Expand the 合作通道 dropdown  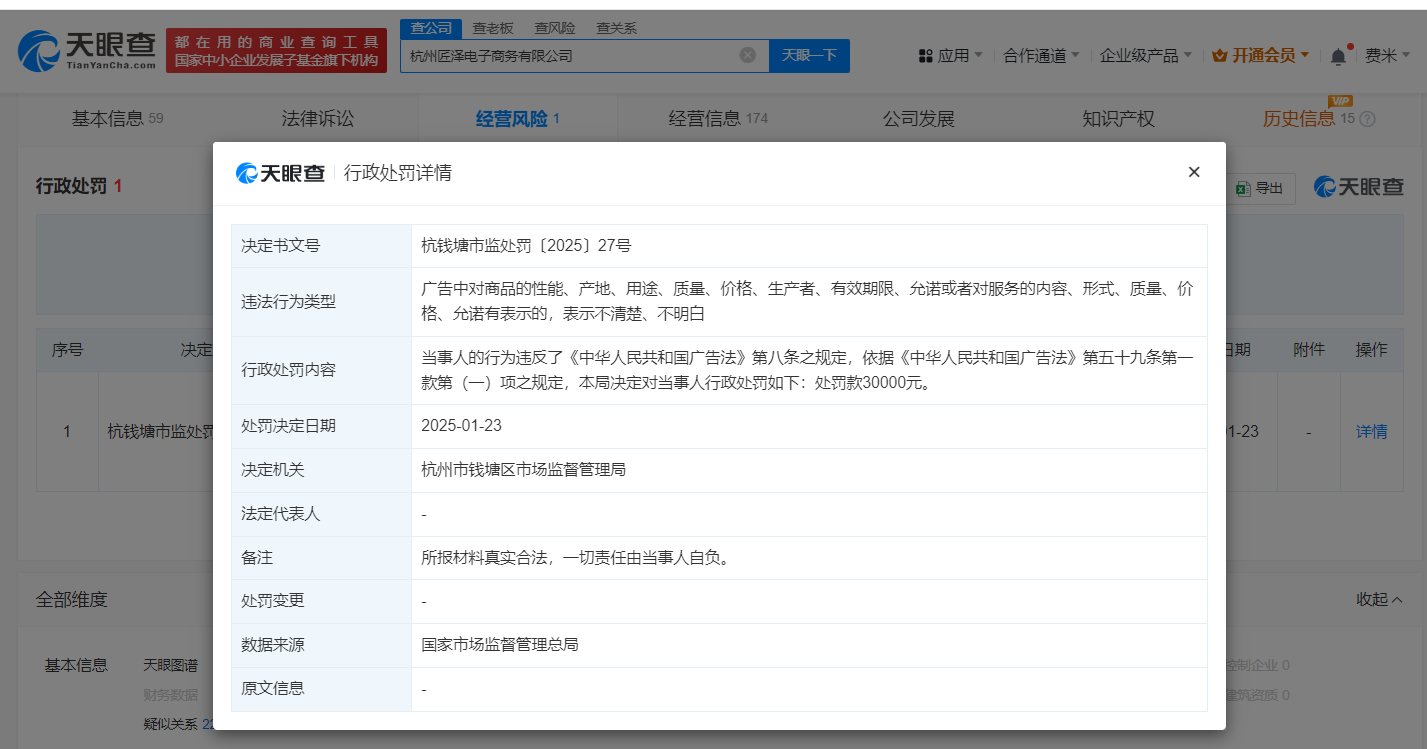click(x=1041, y=56)
